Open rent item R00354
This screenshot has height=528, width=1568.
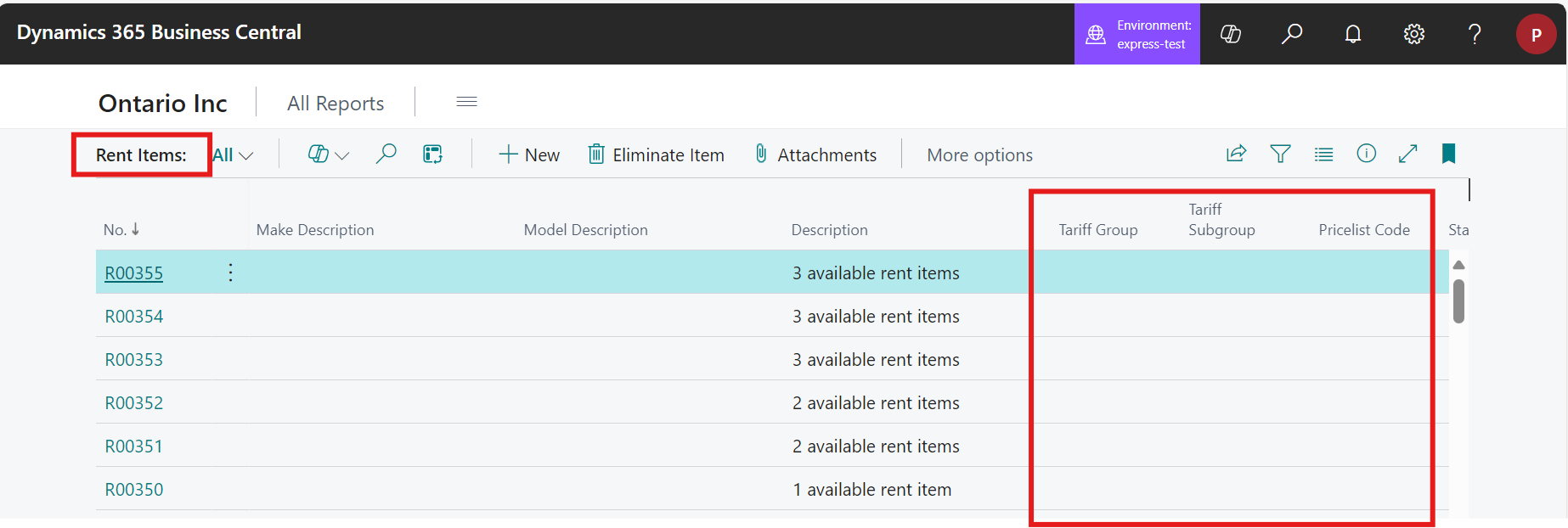click(133, 317)
